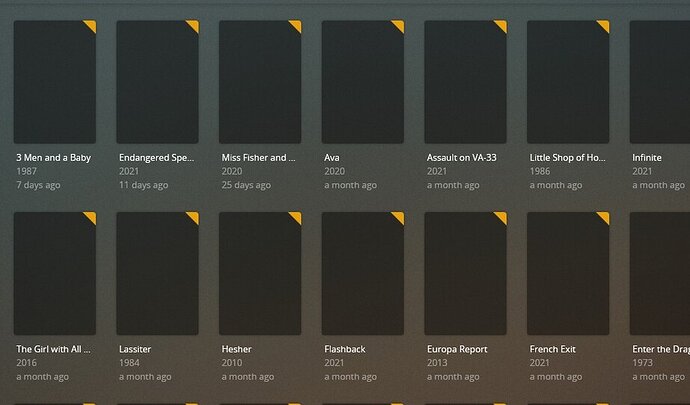Open the Enter the Drag... poster
Viewport: 690px width, 405px height.
pyautogui.click(x=660, y=273)
